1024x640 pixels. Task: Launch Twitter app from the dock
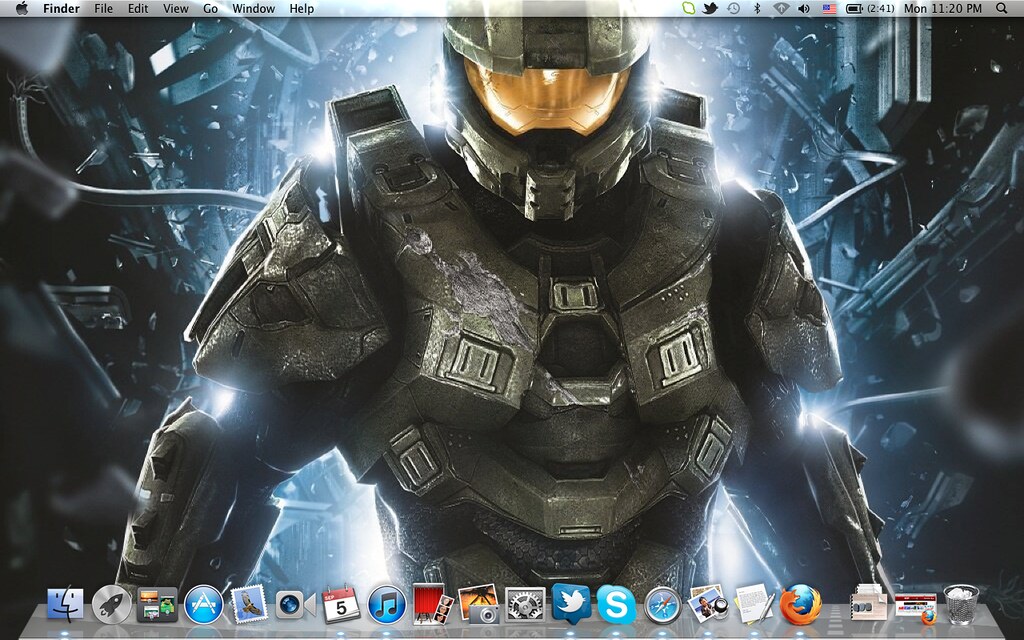(571, 603)
